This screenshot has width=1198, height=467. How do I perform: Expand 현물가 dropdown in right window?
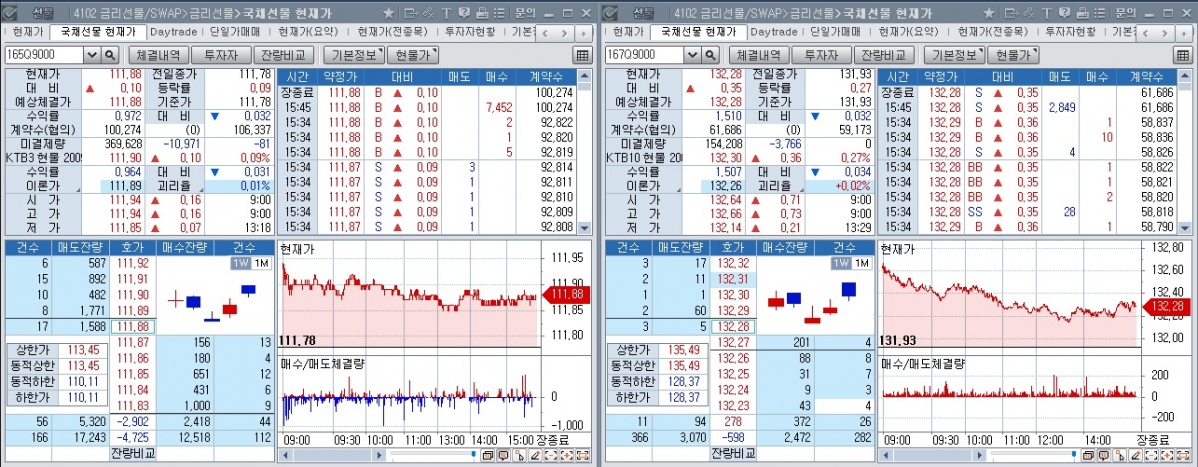click(x=1013, y=55)
